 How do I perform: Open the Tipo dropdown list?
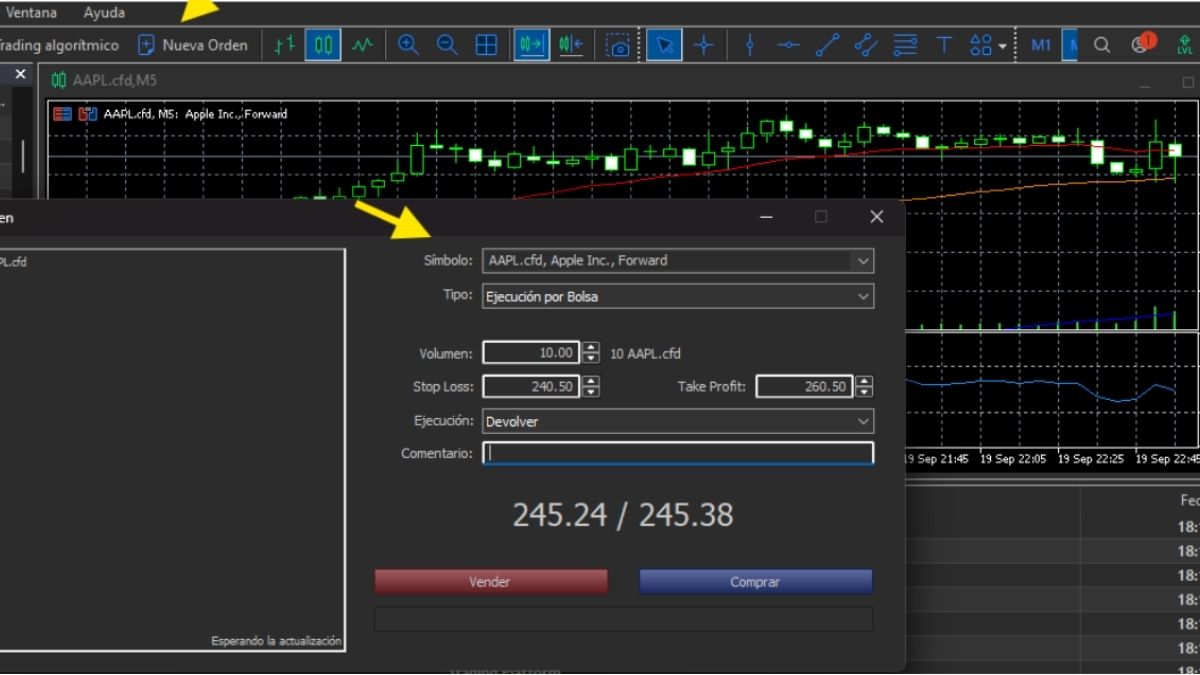862,297
